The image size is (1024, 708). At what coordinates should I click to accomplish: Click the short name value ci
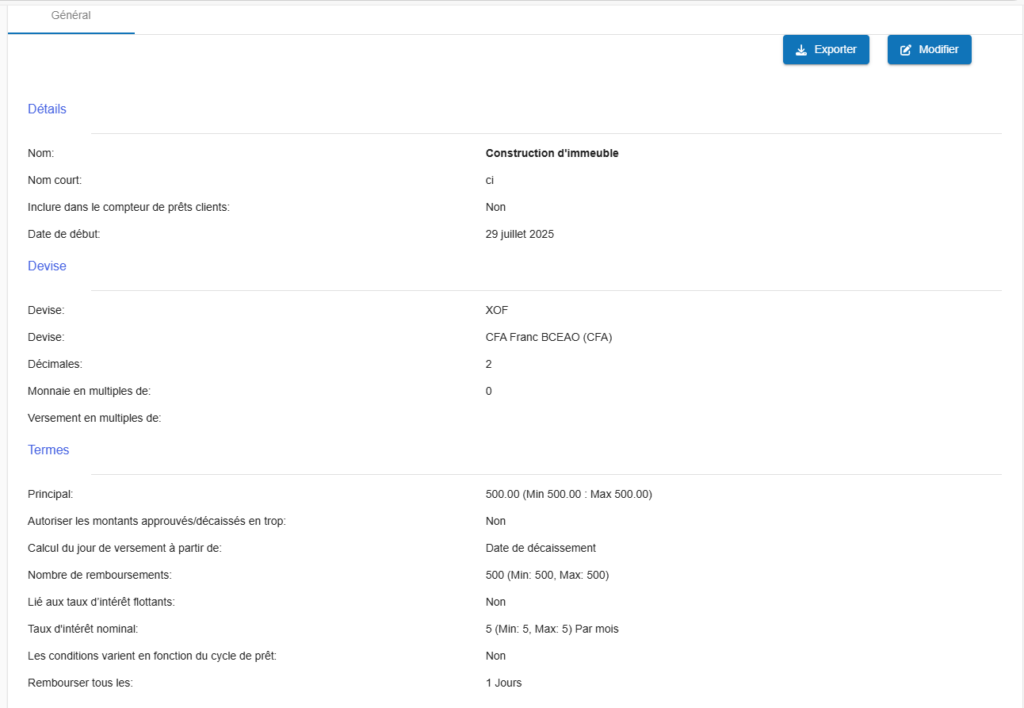point(489,180)
